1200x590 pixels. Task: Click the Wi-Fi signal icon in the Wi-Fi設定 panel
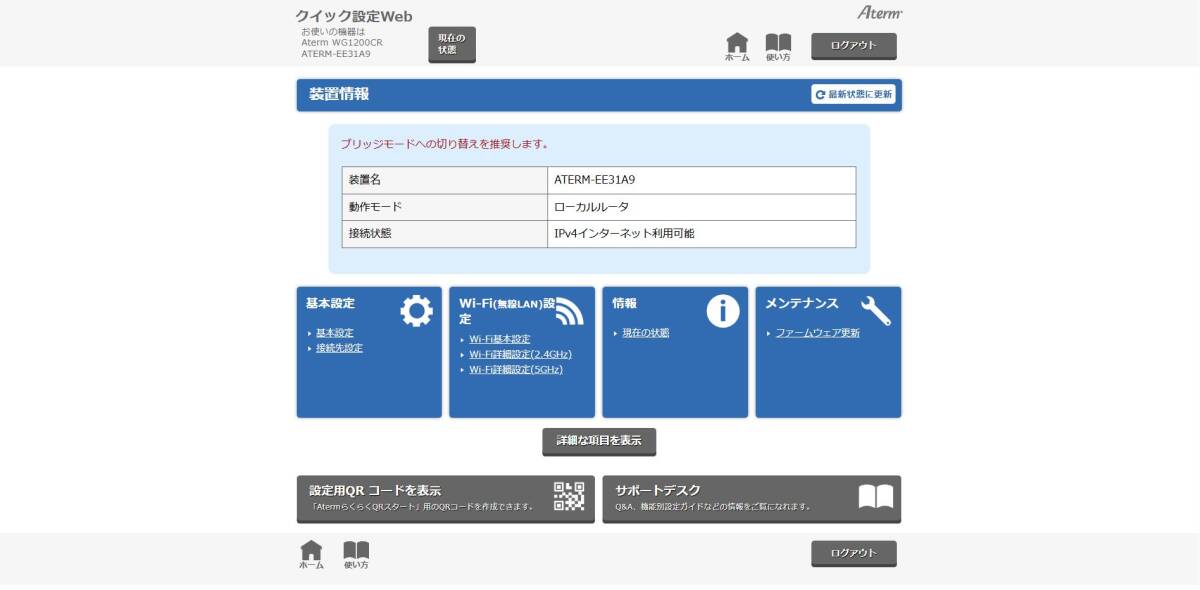pos(571,310)
